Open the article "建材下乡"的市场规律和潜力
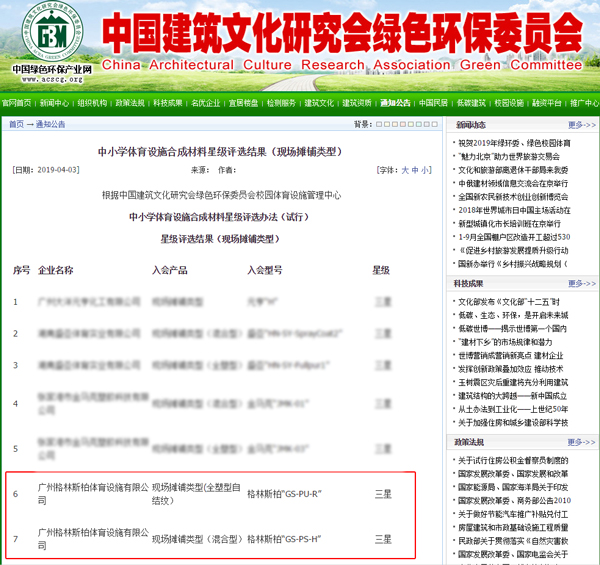The image size is (600, 565). click(505, 342)
